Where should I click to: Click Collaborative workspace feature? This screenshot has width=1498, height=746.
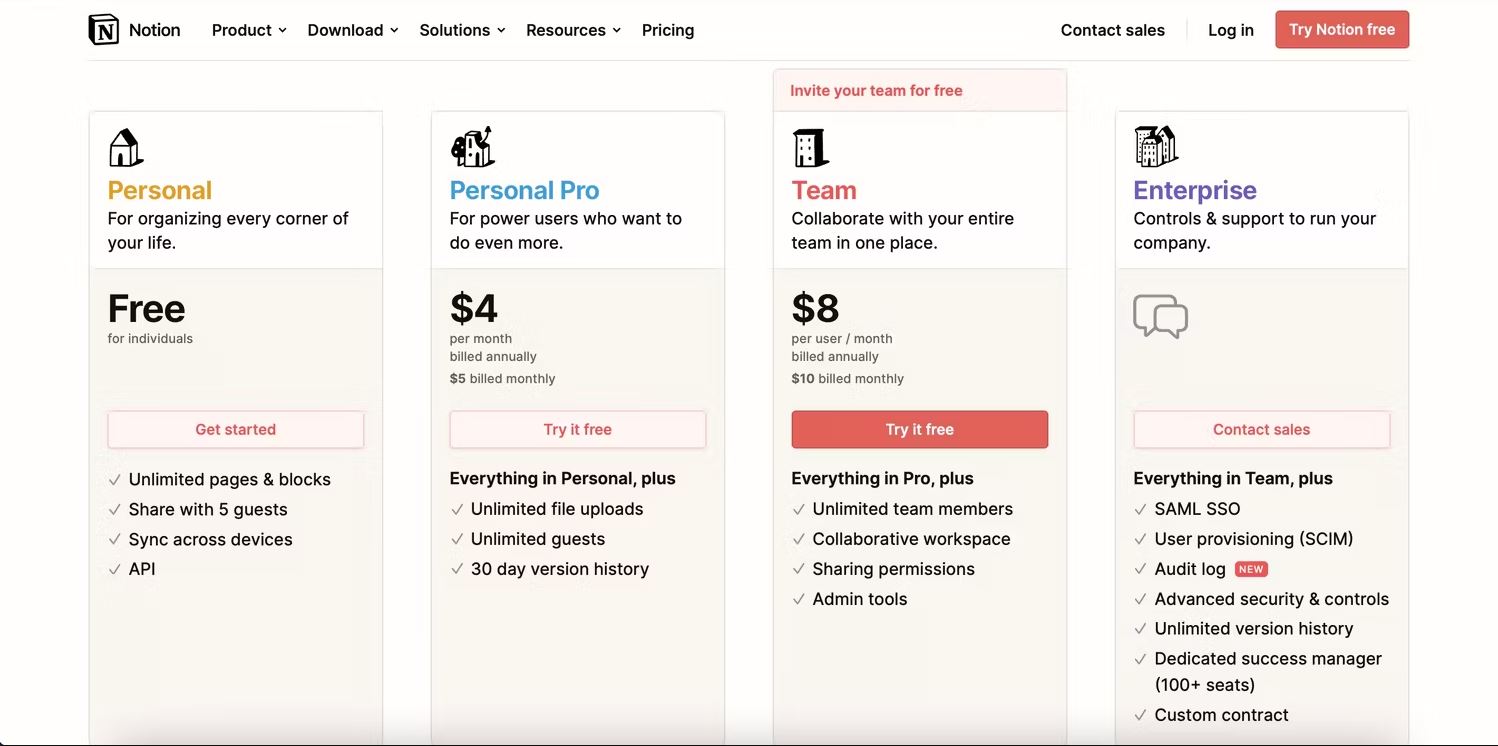click(x=912, y=540)
